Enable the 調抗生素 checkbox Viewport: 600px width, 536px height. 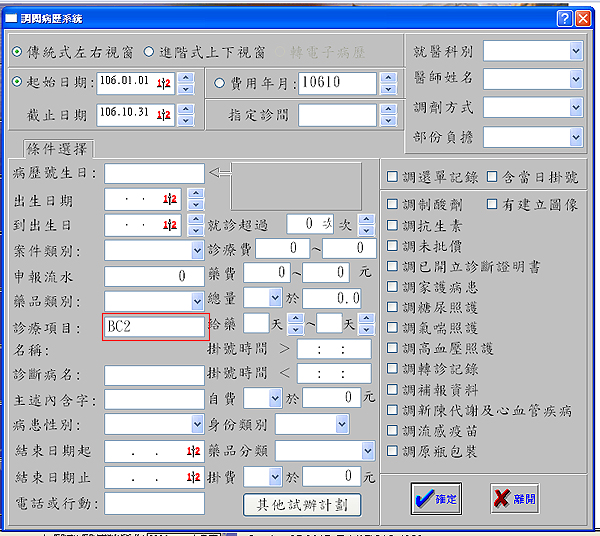[393, 226]
